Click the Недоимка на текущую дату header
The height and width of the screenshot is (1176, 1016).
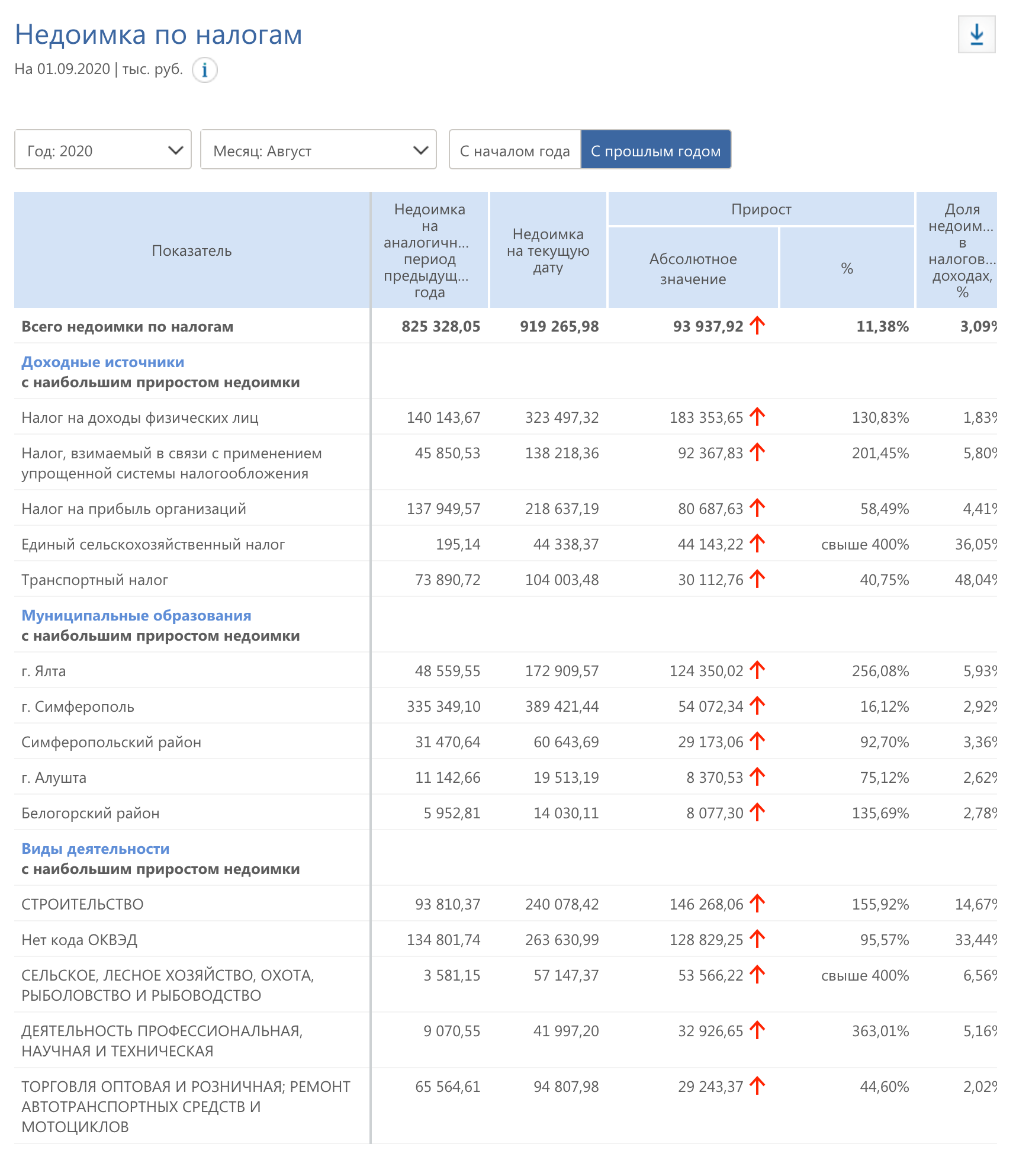[x=548, y=250]
